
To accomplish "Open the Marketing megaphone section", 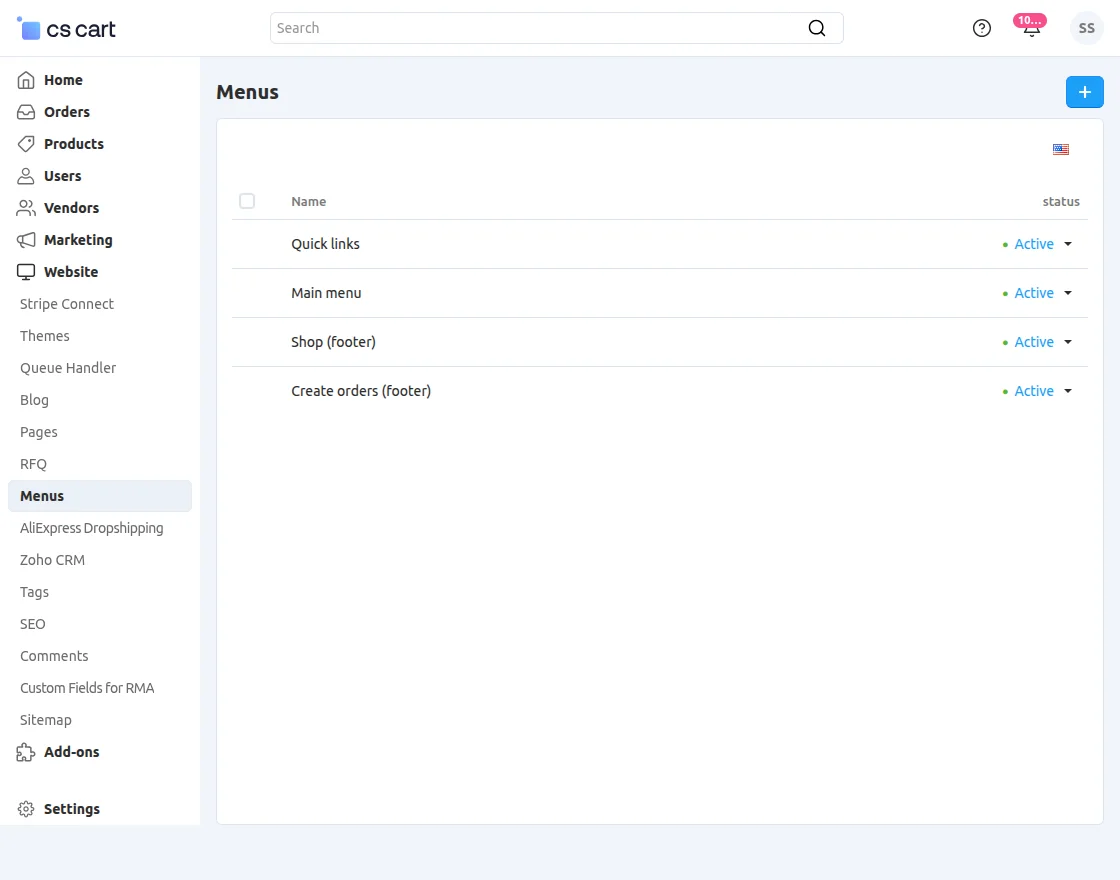I will pos(25,239).
